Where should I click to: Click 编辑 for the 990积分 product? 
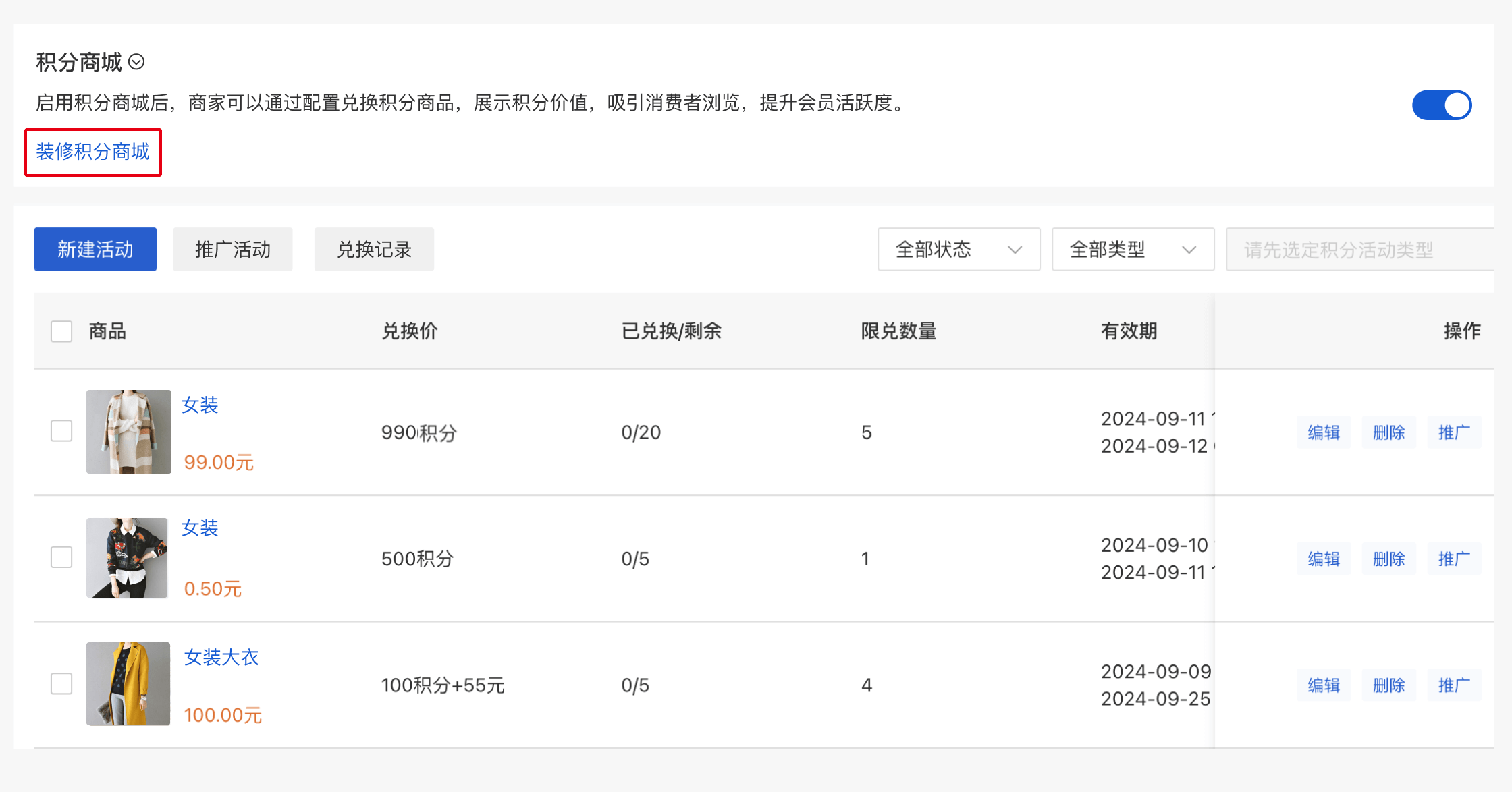(1323, 432)
